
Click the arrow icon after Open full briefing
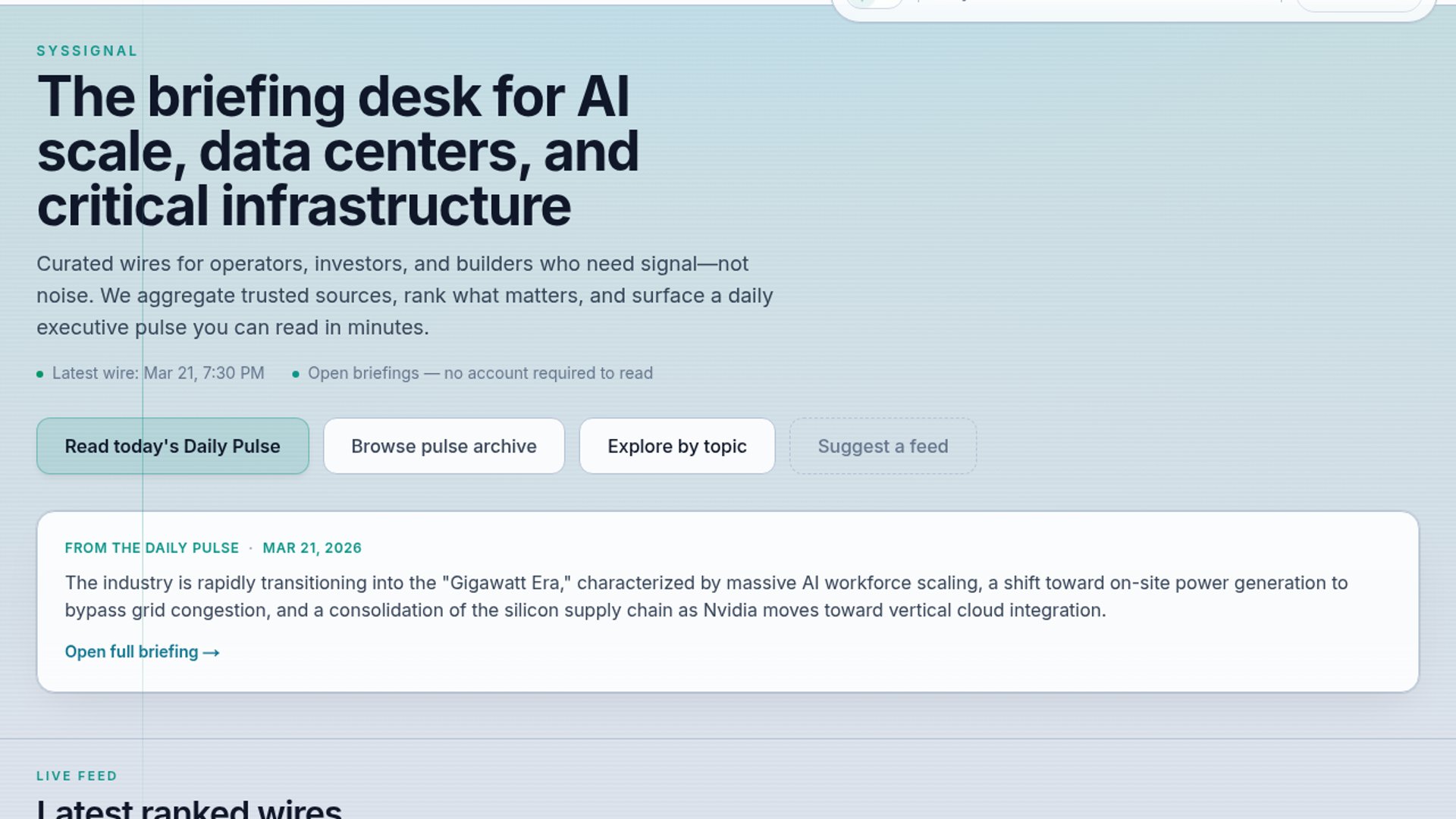(x=212, y=652)
